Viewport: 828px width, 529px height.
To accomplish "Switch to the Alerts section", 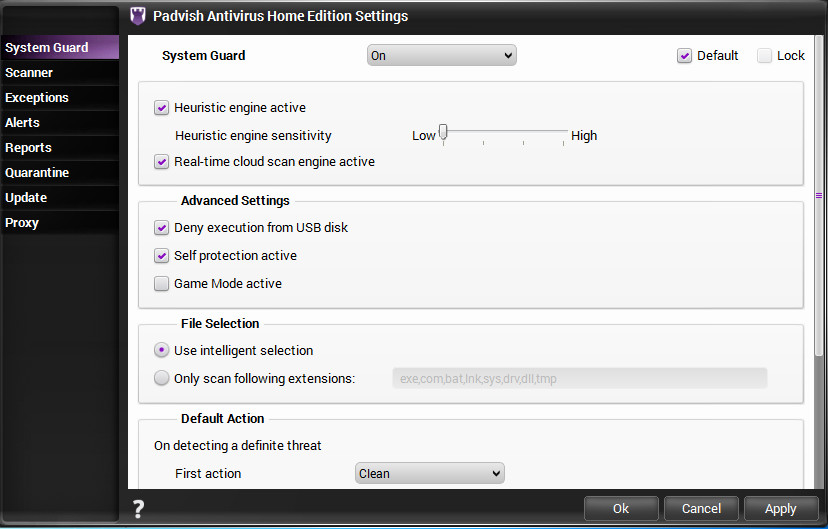I will point(60,122).
